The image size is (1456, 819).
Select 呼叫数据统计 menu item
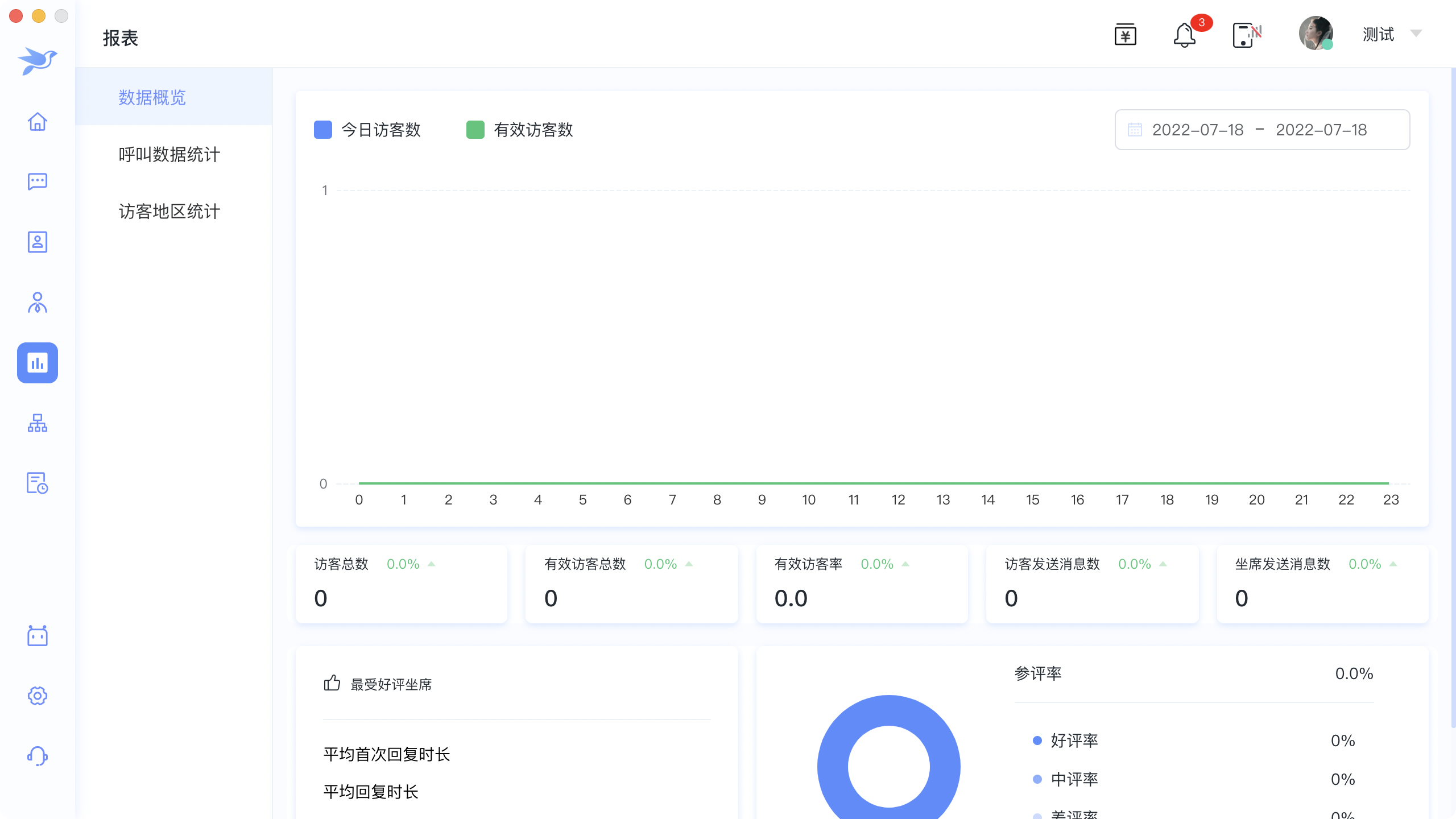pos(169,155)
